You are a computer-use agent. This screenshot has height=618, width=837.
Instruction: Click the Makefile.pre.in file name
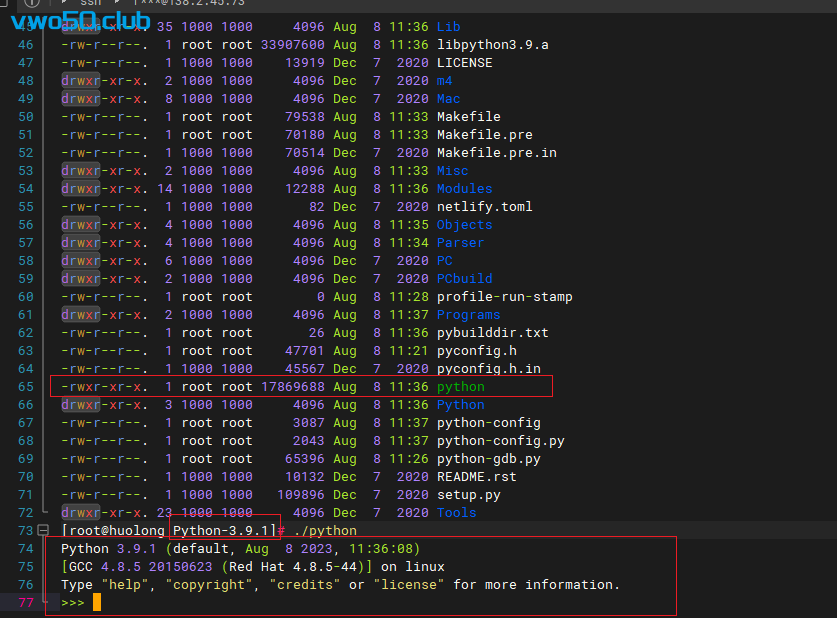coord(496,152)
